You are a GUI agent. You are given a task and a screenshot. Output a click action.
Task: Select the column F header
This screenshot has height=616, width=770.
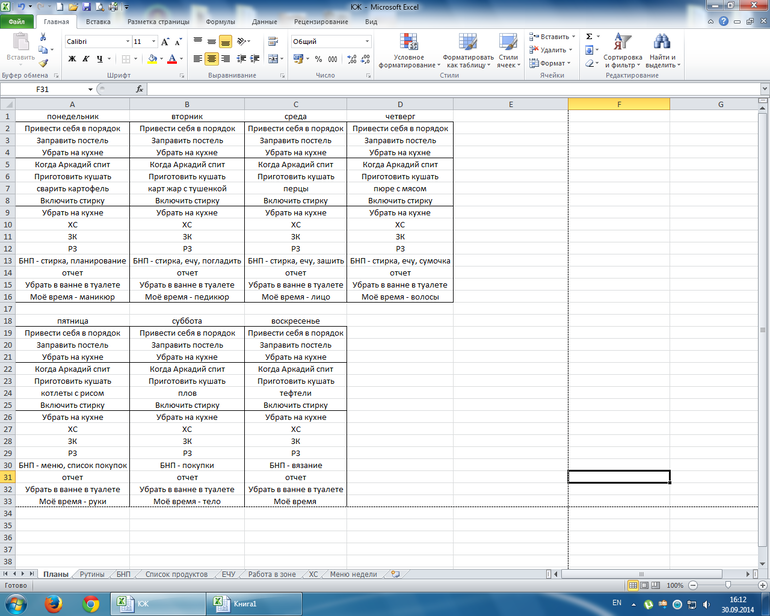(618, 104)
